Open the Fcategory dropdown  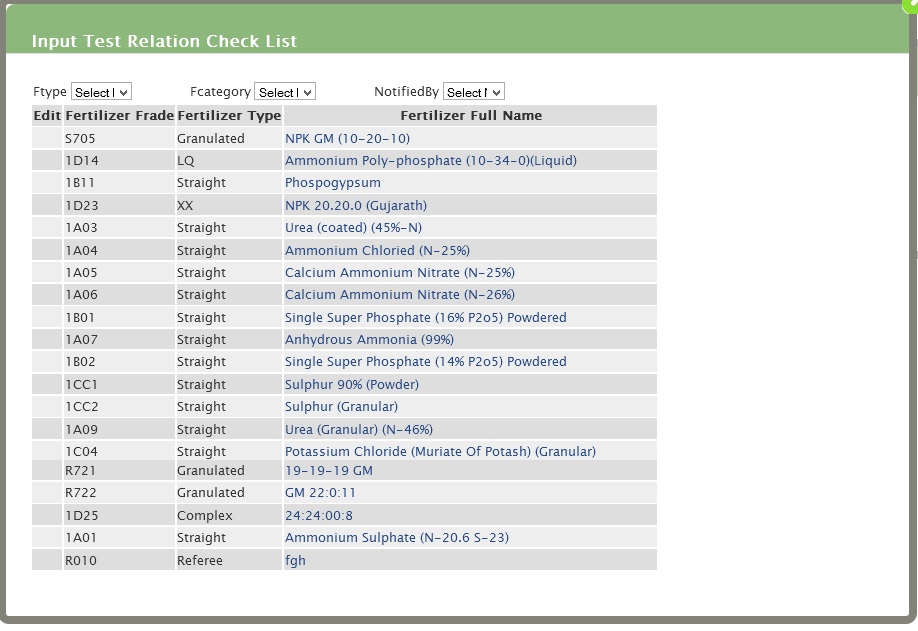click(285, 92)
